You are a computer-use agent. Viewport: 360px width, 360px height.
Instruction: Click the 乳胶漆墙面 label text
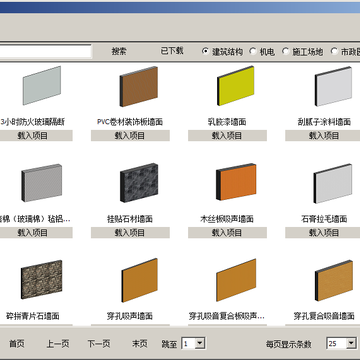[227, 122]
